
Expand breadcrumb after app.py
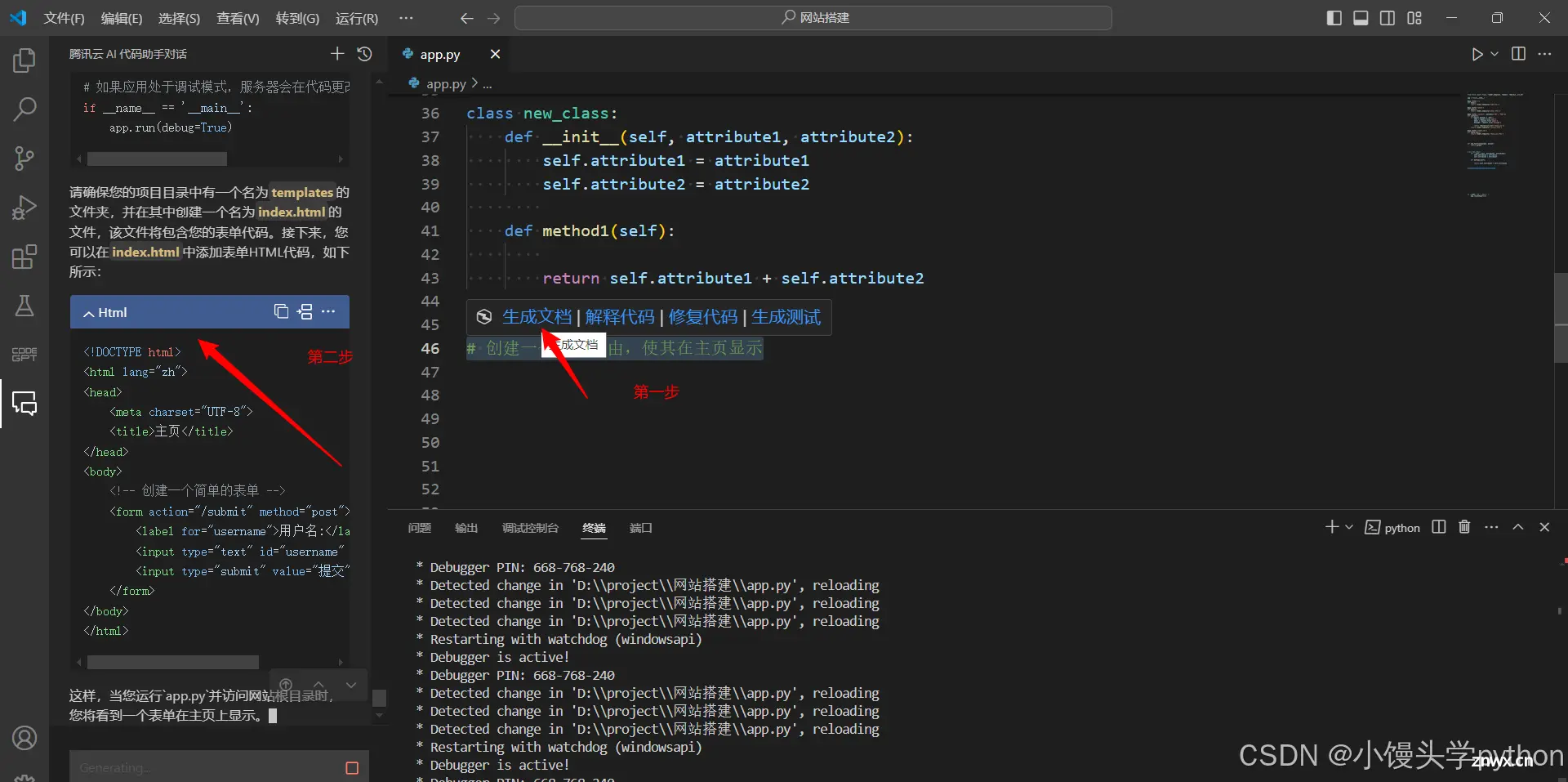(x=488, y=84)
